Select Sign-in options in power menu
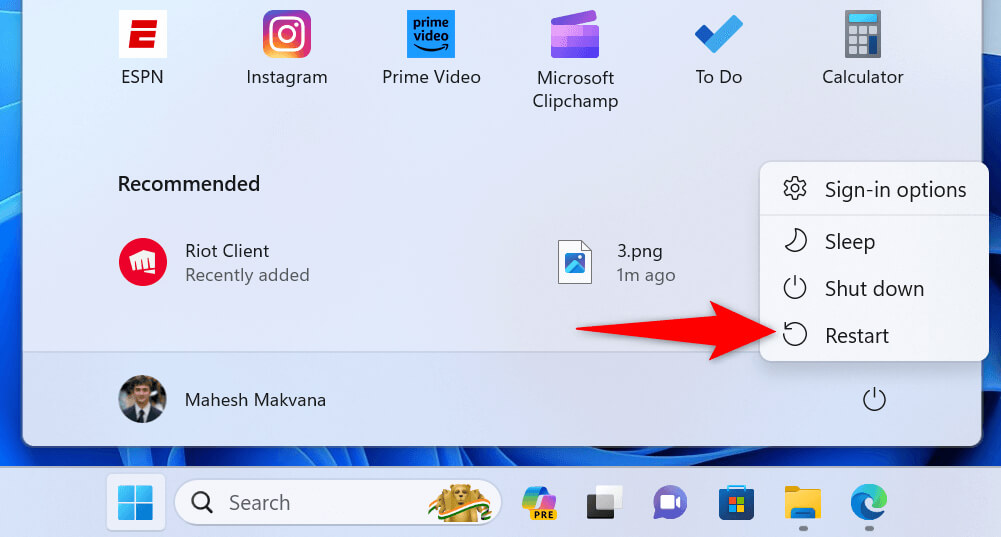Image resolution: width=1001 pixels, height=537 pixels. (x=874, y=190)
